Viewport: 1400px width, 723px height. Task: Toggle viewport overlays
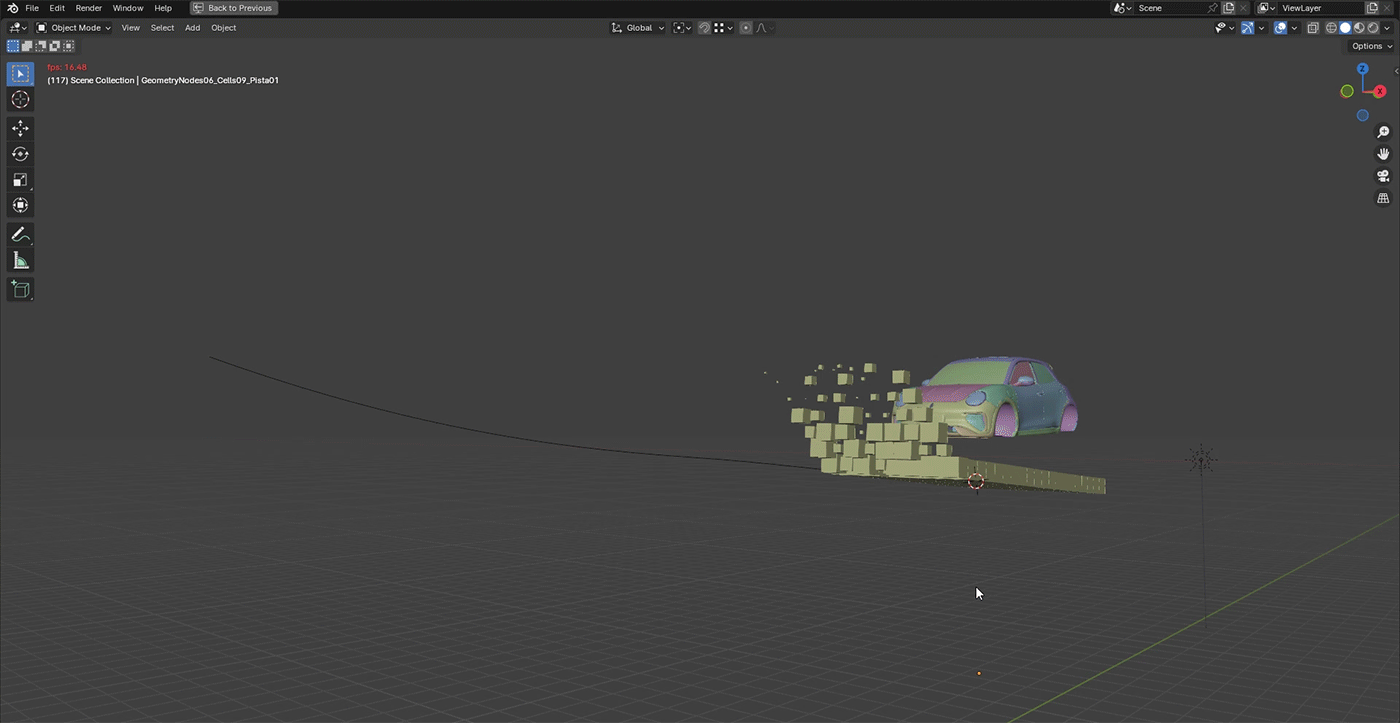(1280, 28)
